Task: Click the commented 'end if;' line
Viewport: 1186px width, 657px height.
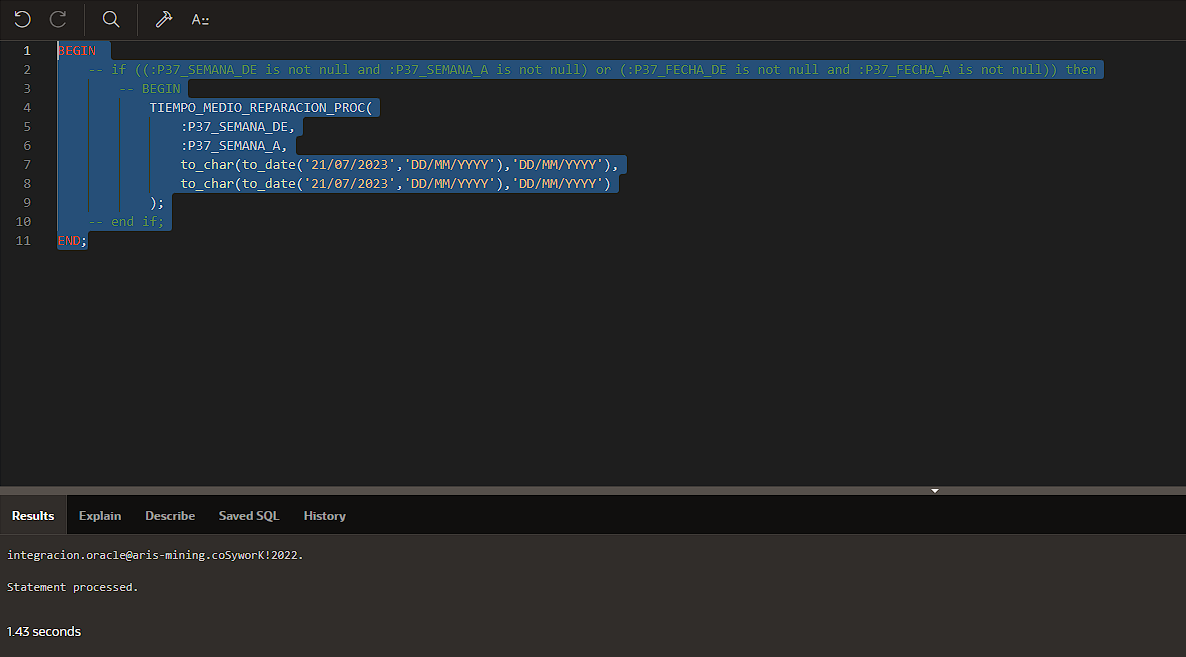Action: point(126,222)
